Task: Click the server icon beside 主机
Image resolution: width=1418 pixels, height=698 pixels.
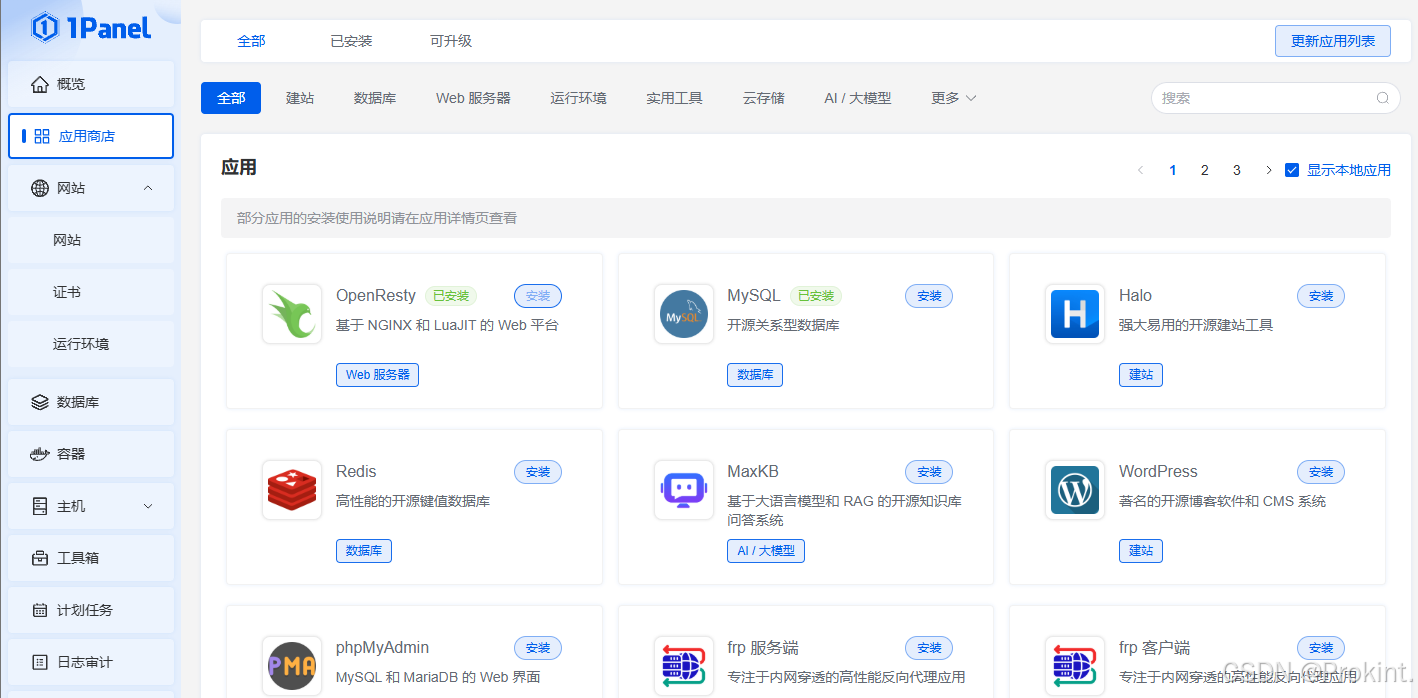Action: click(x=40, y=506)
